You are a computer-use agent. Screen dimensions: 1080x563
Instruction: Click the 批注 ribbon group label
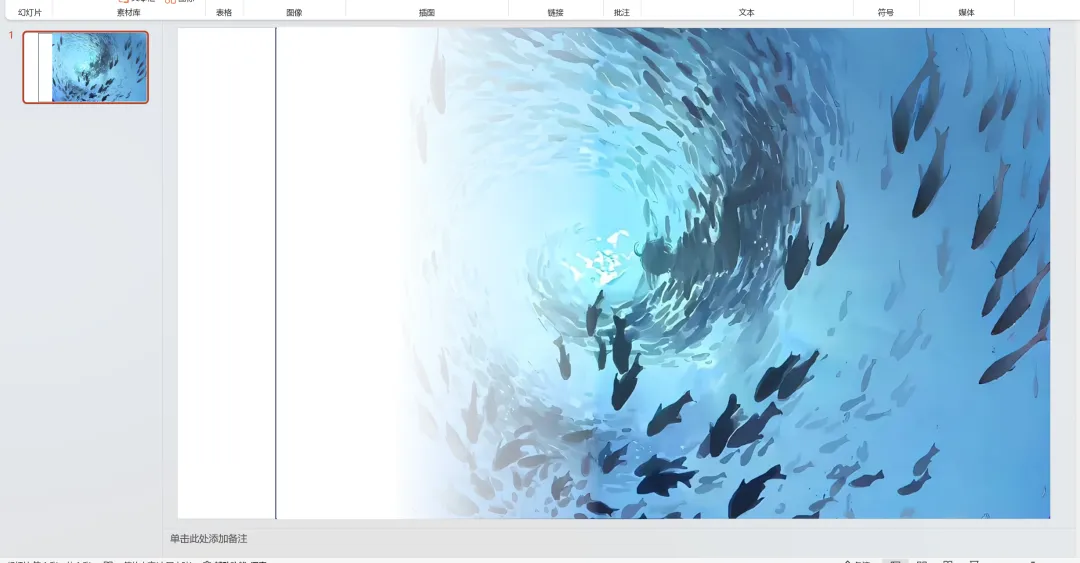pyautogui.click(x=621, y=12)
